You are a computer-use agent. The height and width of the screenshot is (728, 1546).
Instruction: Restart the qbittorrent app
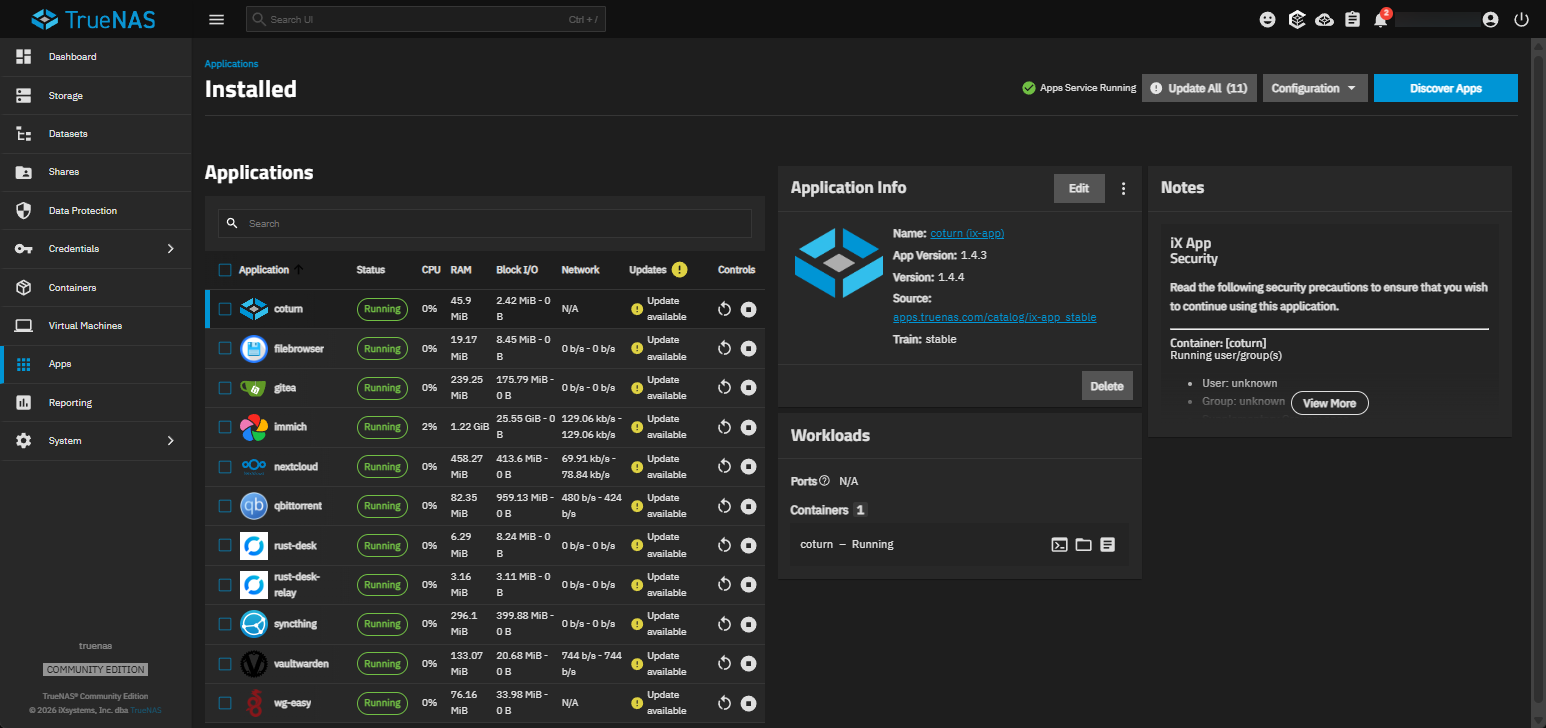(x=725, y=506)
